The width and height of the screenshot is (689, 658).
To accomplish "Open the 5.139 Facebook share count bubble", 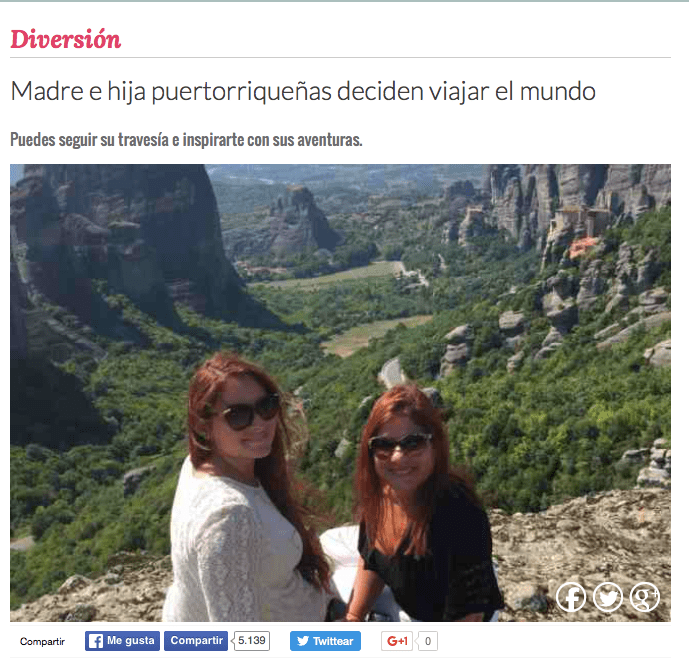I will pos(251,641).
